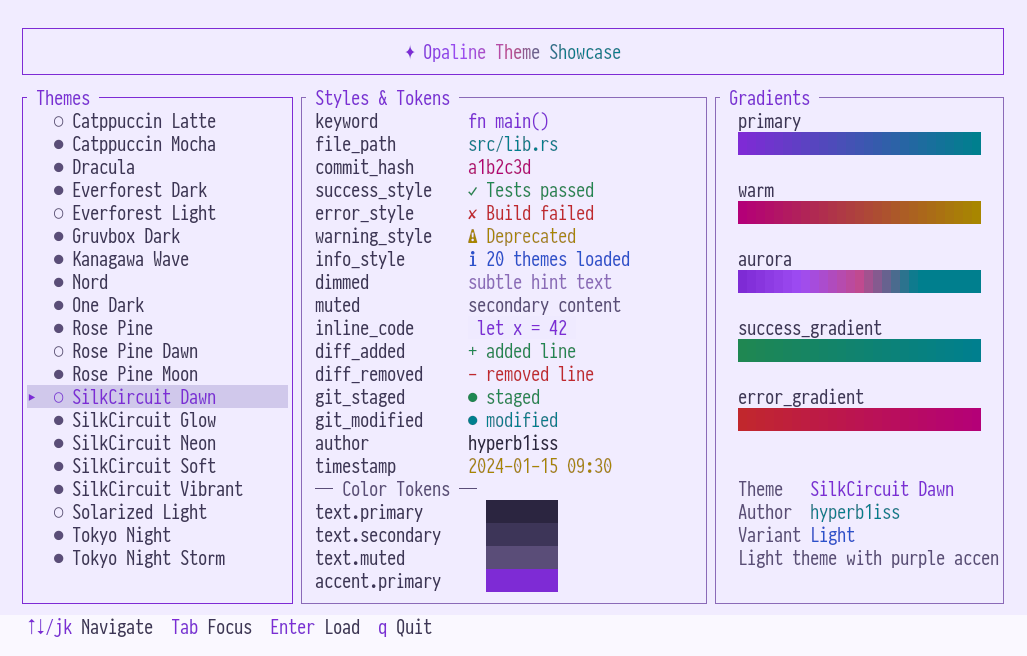The width and height of the screenshot is (1027, 656).
Task: Click the '- removed line' diff sample
Action: pyautogui.click(x=531, y=374)
